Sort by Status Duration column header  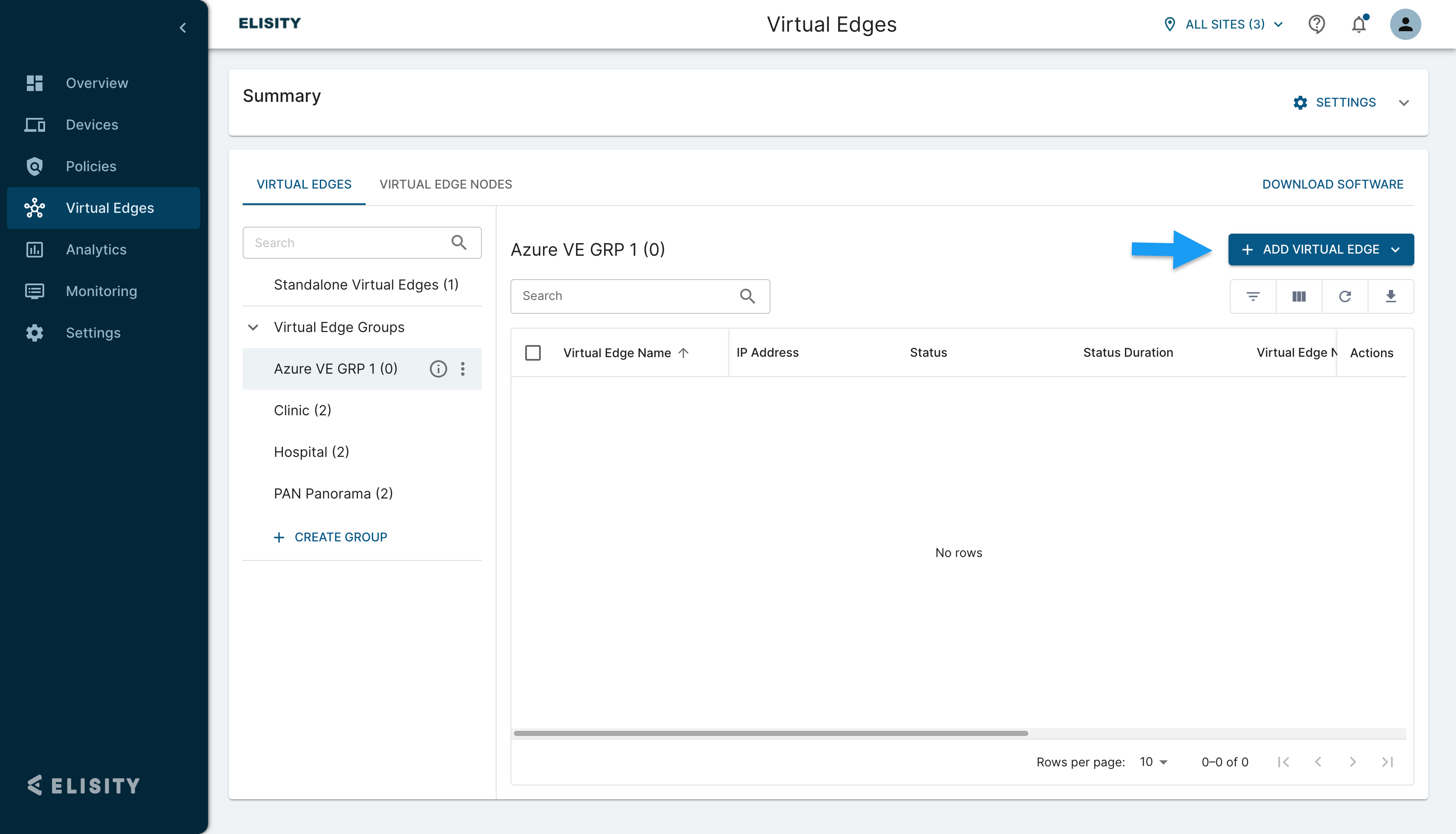pyautogui.click(x=1128, y=353)
